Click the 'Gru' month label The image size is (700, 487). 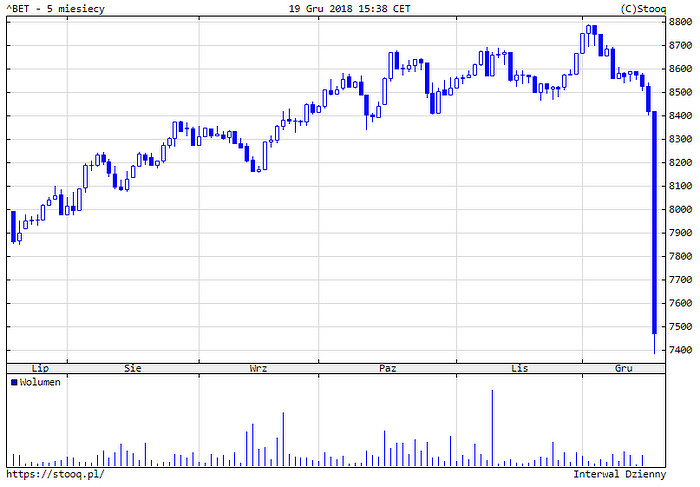[624, 368]
